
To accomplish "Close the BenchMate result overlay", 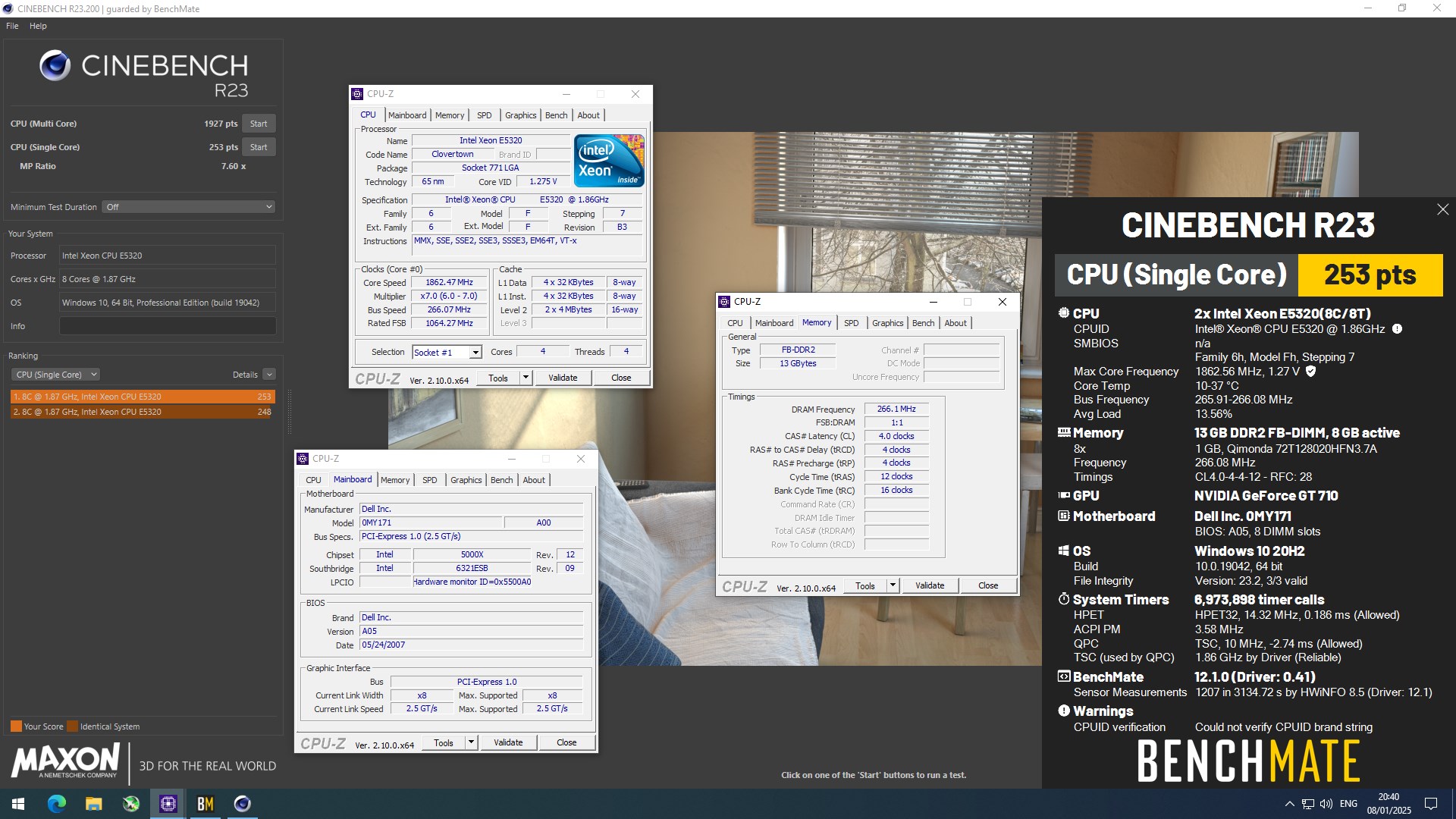I will coord(1442,209).
